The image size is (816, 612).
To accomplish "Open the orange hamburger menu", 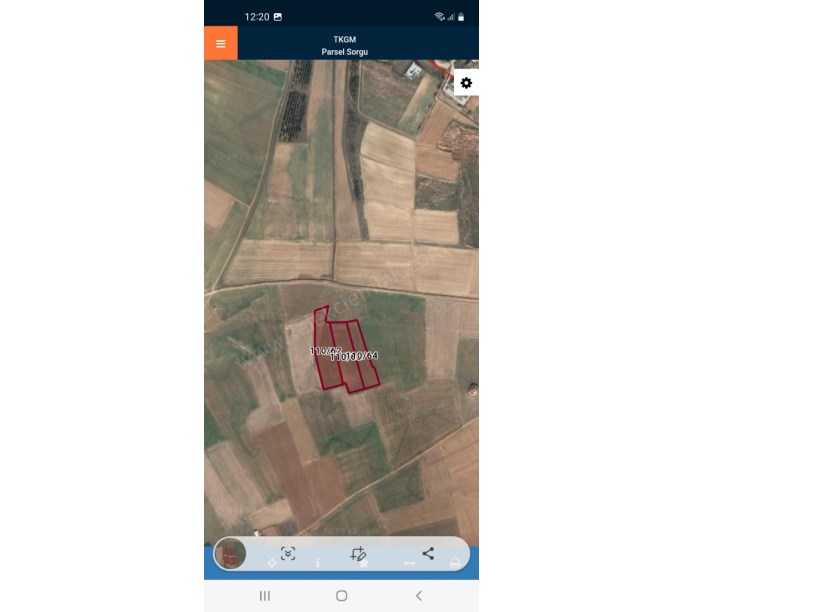I will 221,43.
